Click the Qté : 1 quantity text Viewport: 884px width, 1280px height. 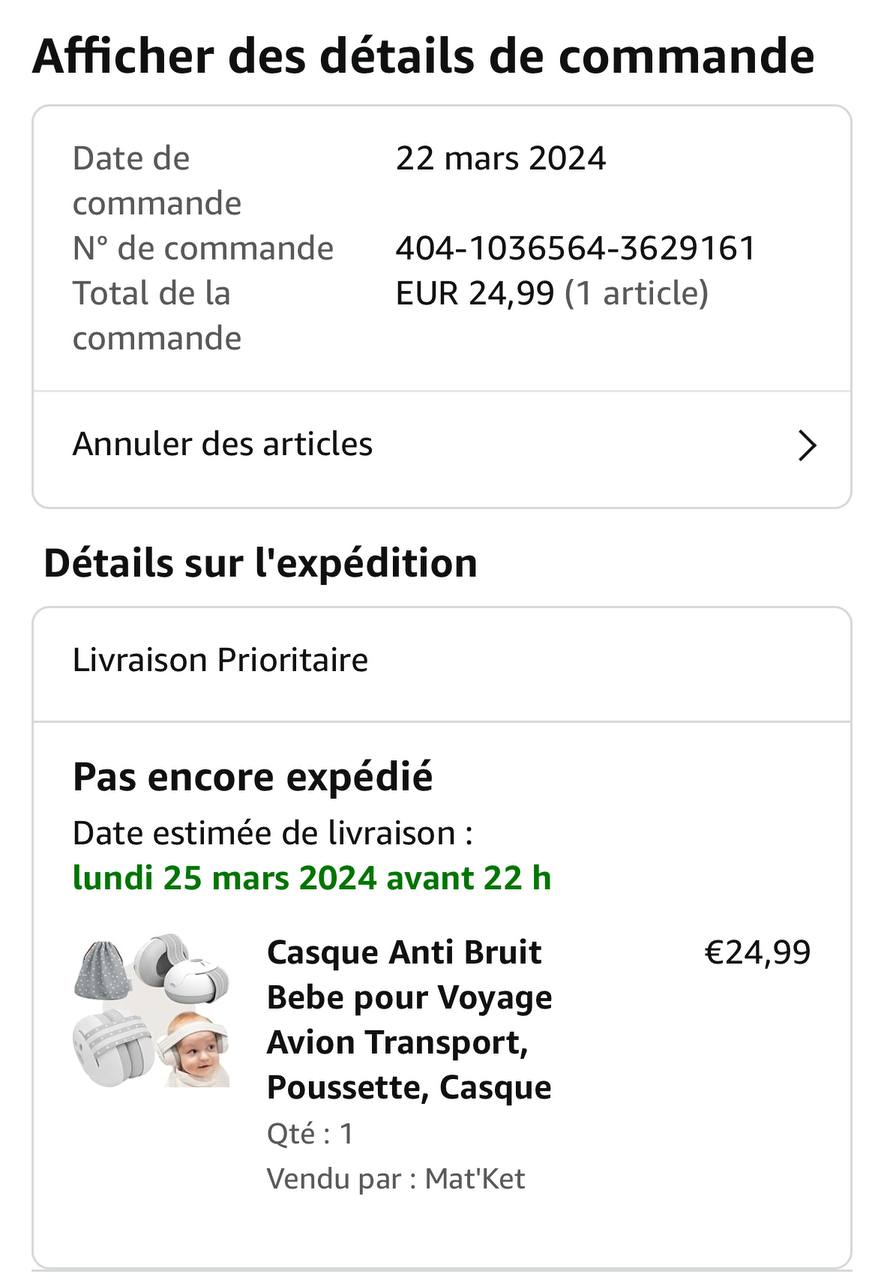[310, 1134]
